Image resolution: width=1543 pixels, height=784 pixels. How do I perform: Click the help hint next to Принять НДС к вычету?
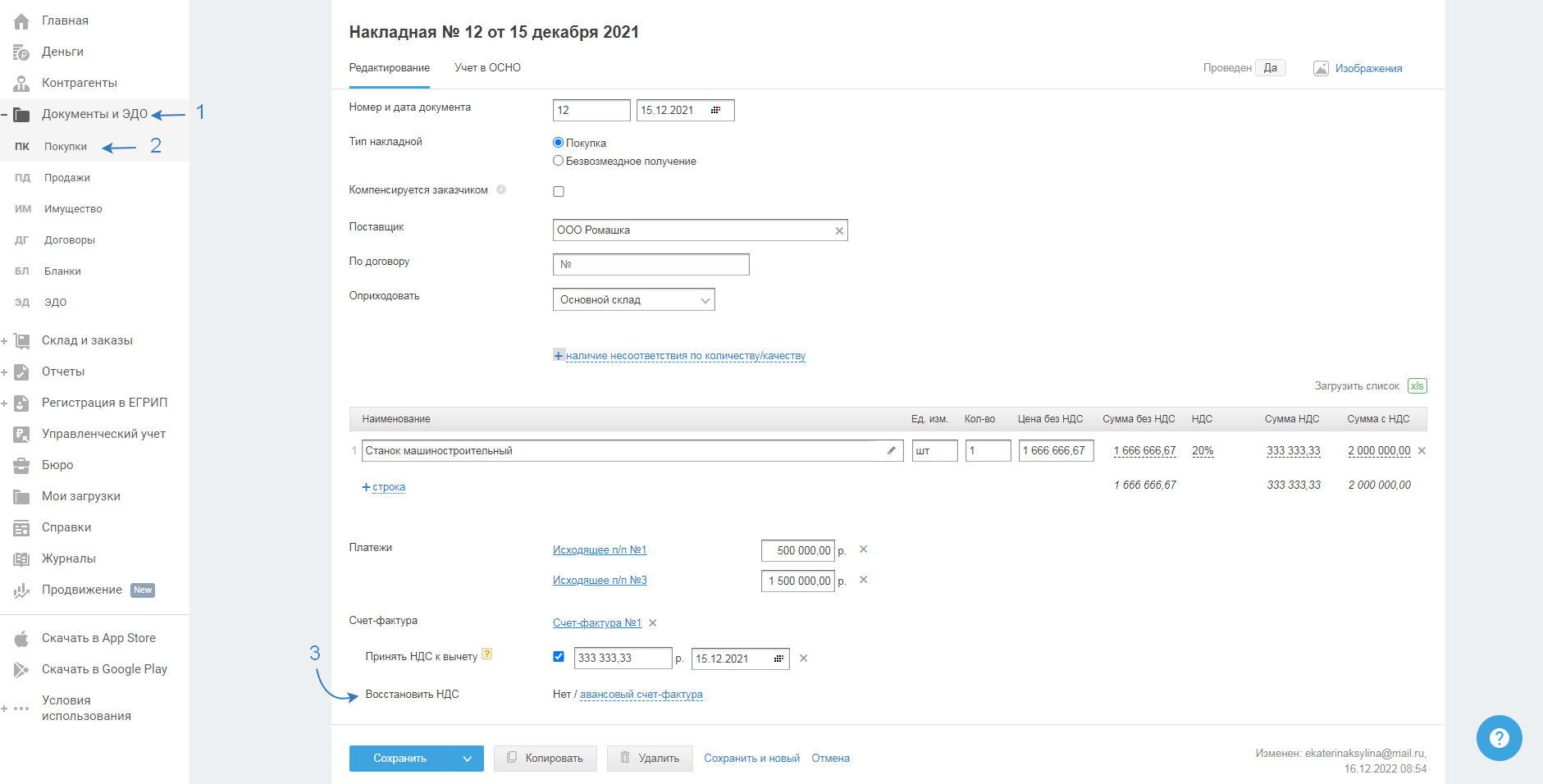(486, 654)
